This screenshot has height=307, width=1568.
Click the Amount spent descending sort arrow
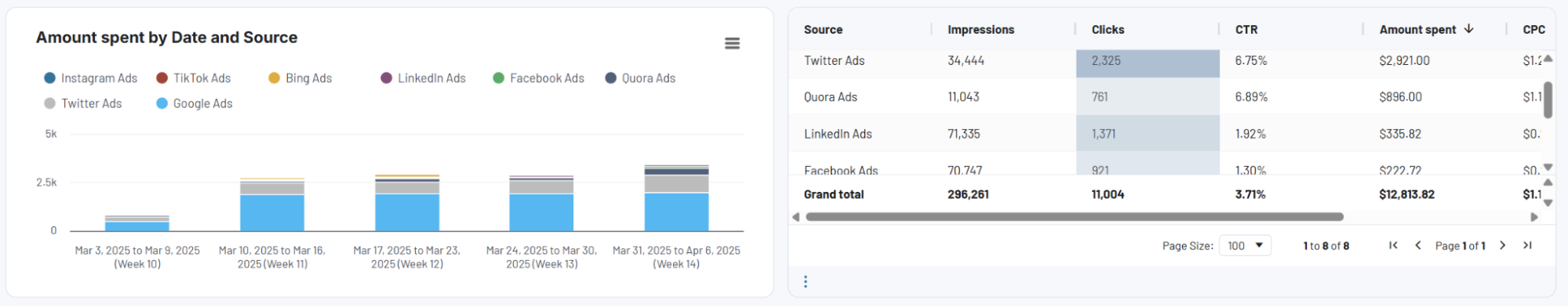pyautogui.click(x=1469, y=29)
